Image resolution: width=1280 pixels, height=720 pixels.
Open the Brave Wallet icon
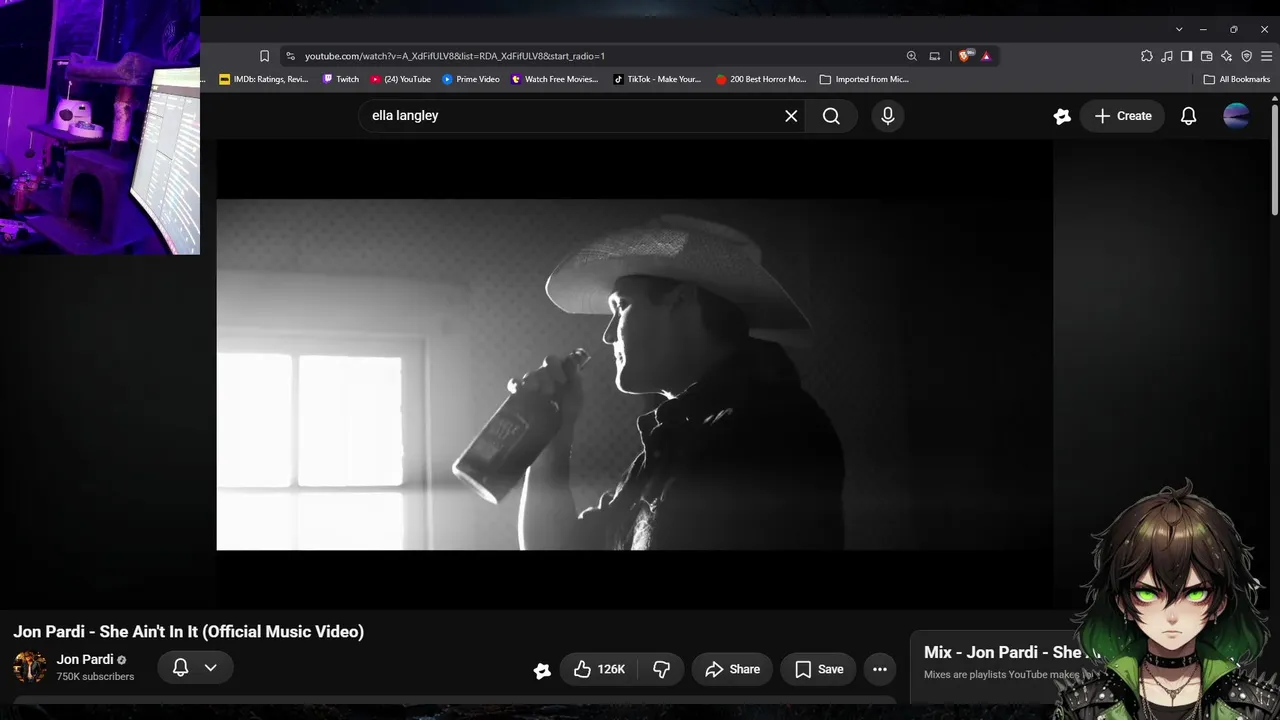coord(1206,56)
